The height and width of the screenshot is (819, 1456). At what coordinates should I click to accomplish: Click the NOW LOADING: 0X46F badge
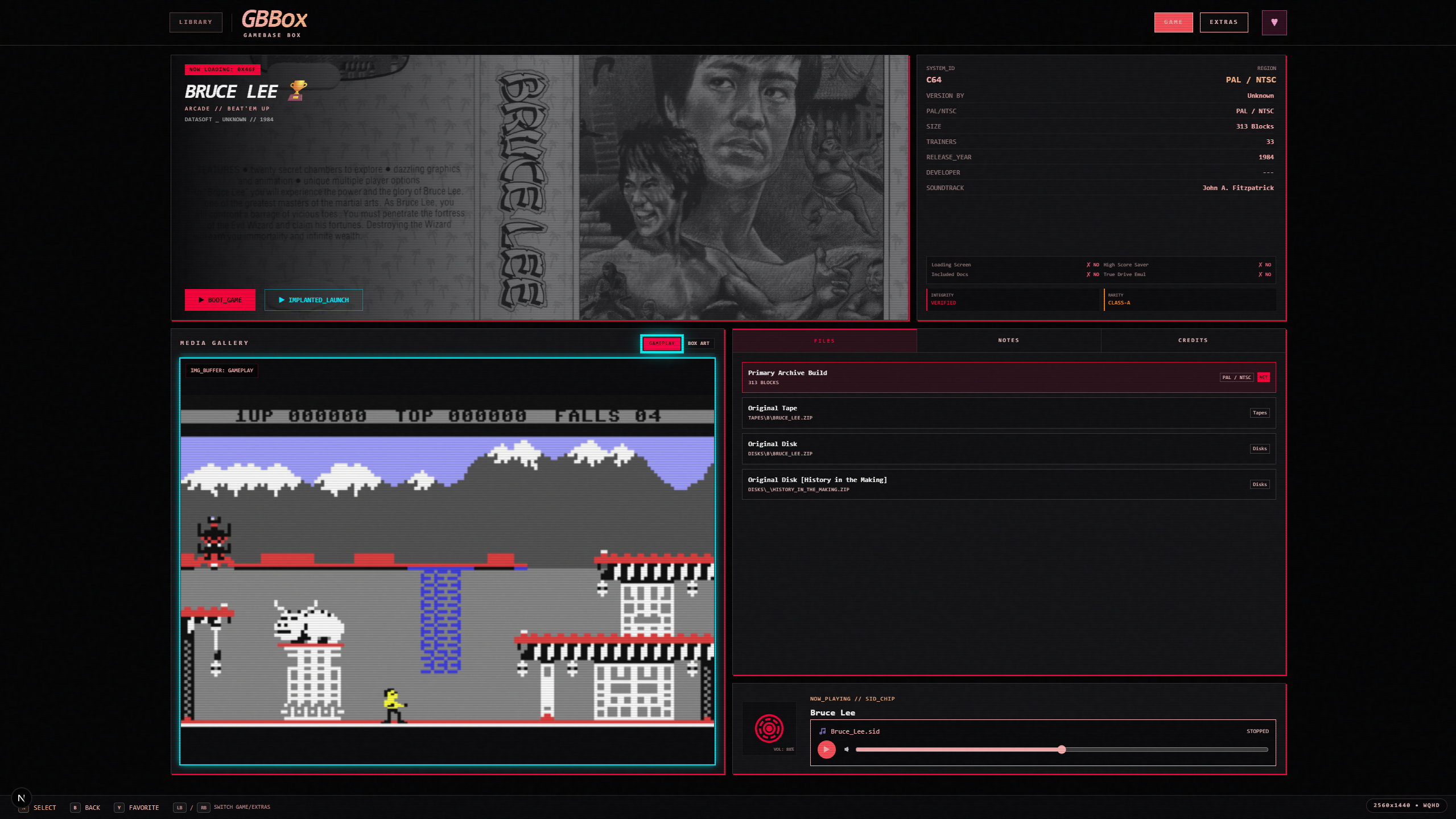222,69
